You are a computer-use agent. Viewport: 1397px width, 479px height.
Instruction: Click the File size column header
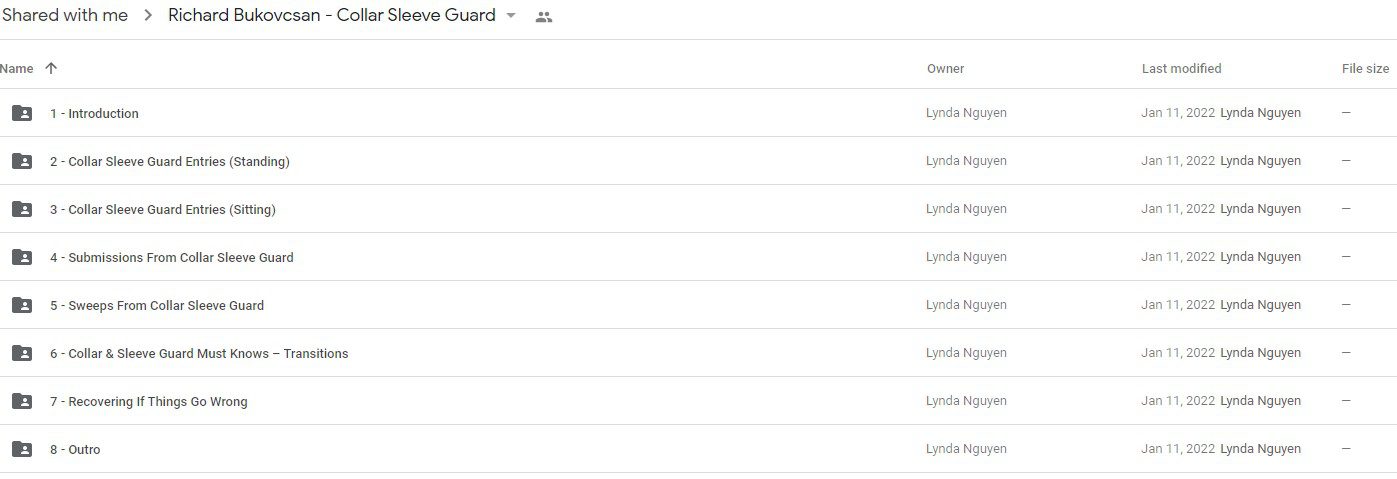(1365, 68)
